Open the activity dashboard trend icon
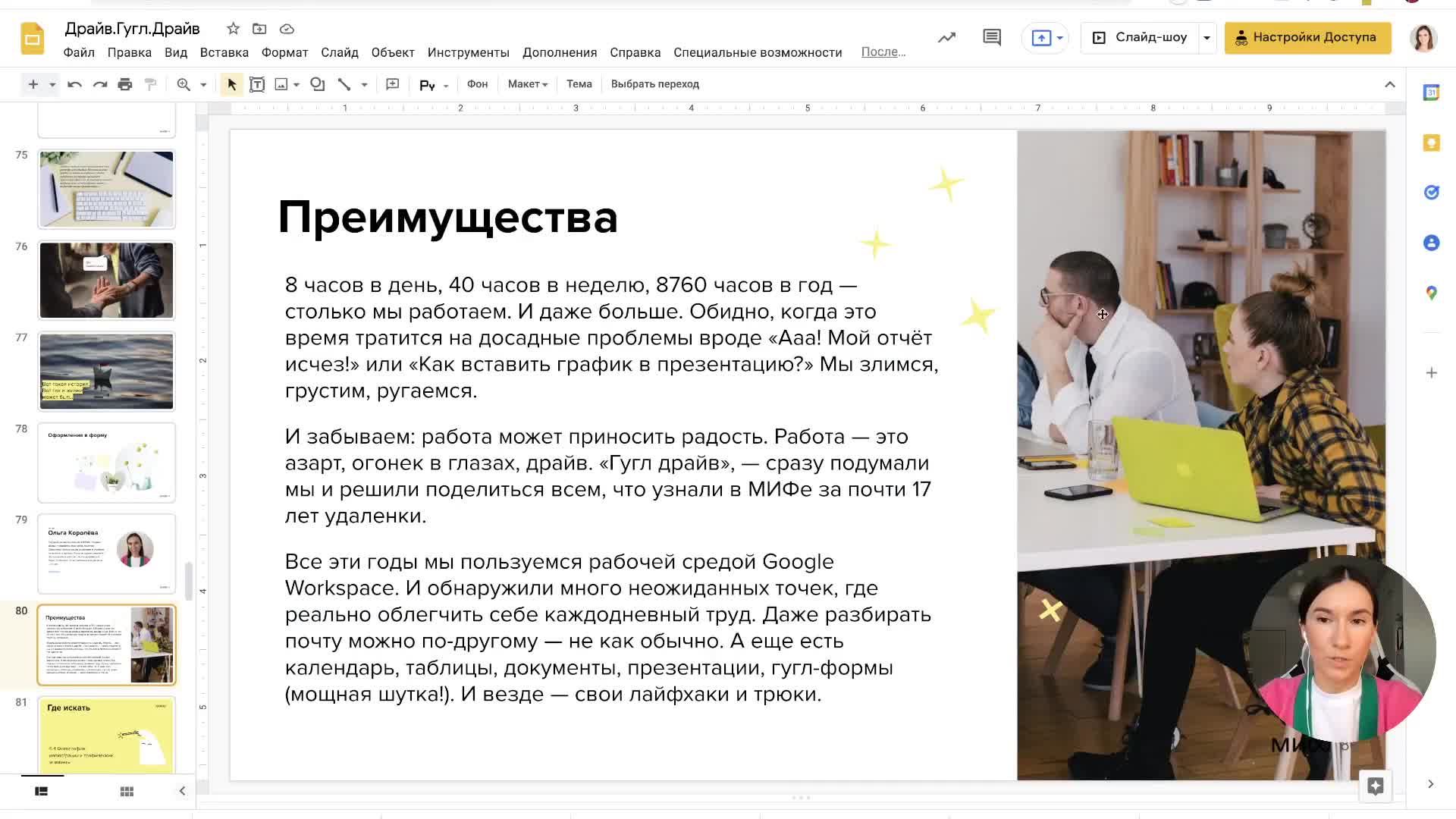This screenshot has height=819, width=1456. [x=946, y=37]
